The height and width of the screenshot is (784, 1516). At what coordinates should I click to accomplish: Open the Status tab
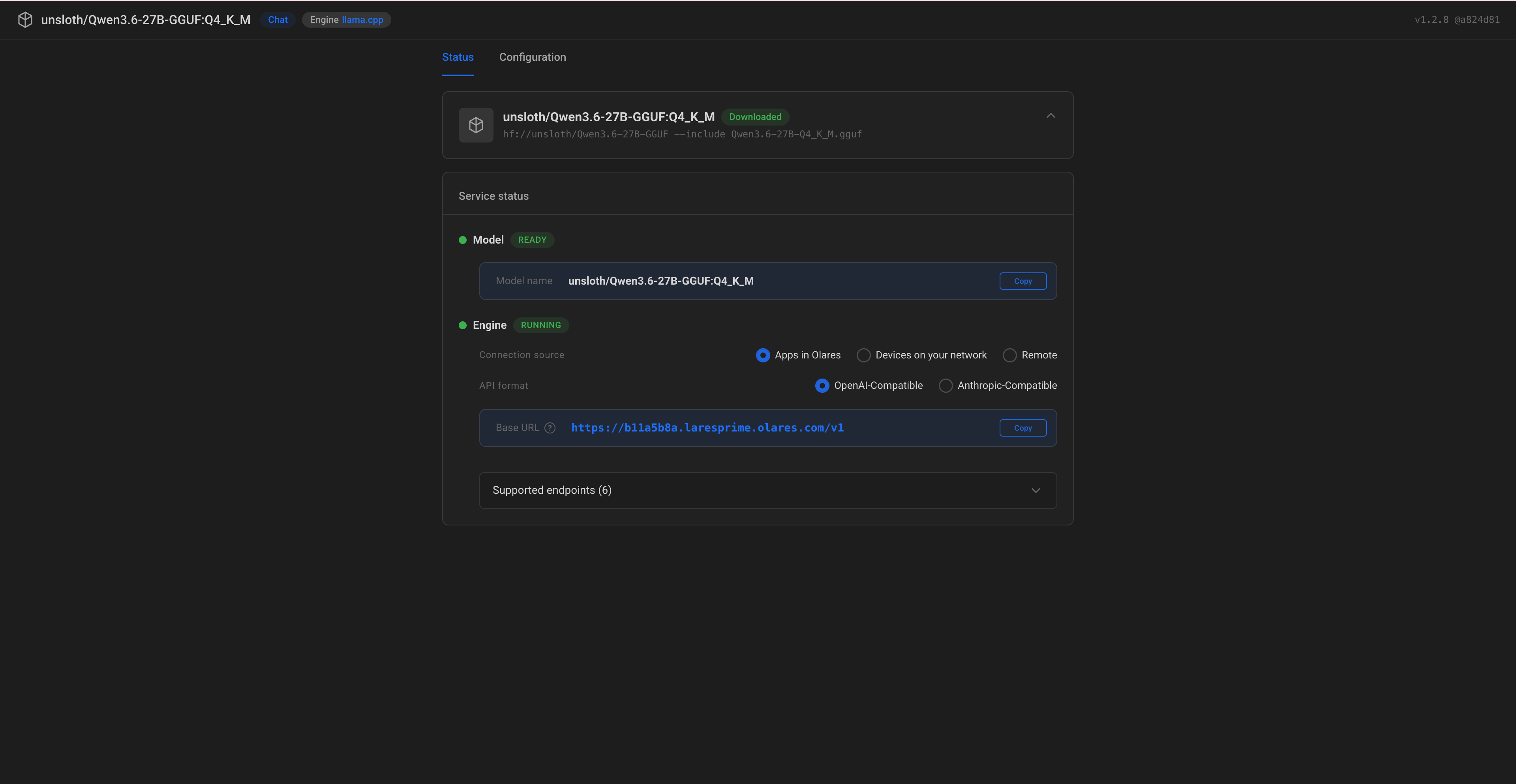click(x=458, y=57)
